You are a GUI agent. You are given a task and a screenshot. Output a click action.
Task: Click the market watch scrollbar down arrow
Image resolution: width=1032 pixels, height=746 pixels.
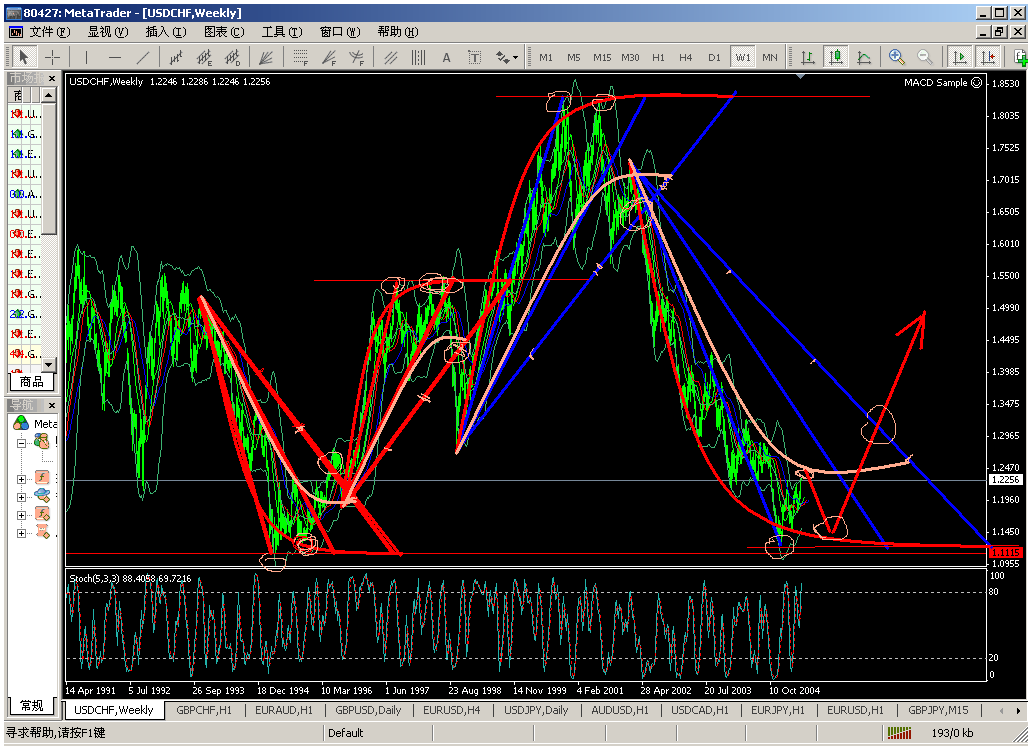coord(48,365)
